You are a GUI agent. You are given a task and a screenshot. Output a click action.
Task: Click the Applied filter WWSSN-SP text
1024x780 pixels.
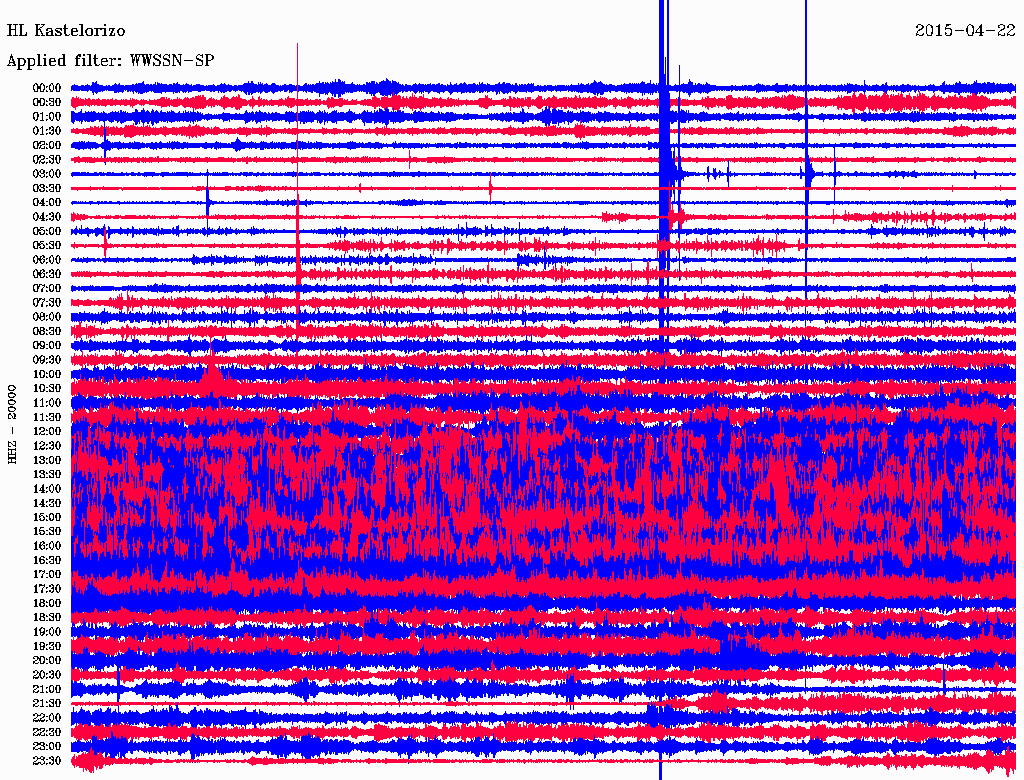click(x=110, y=61)
